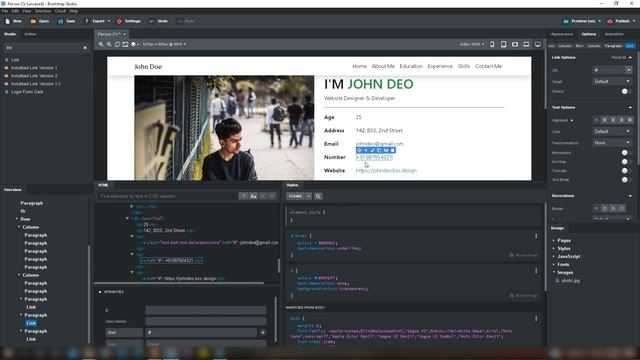Image resolution: width=640 pixels, height=360 pixels.
Task: Open the Target dropdown set to Default
Action: [x=612, y=81]
